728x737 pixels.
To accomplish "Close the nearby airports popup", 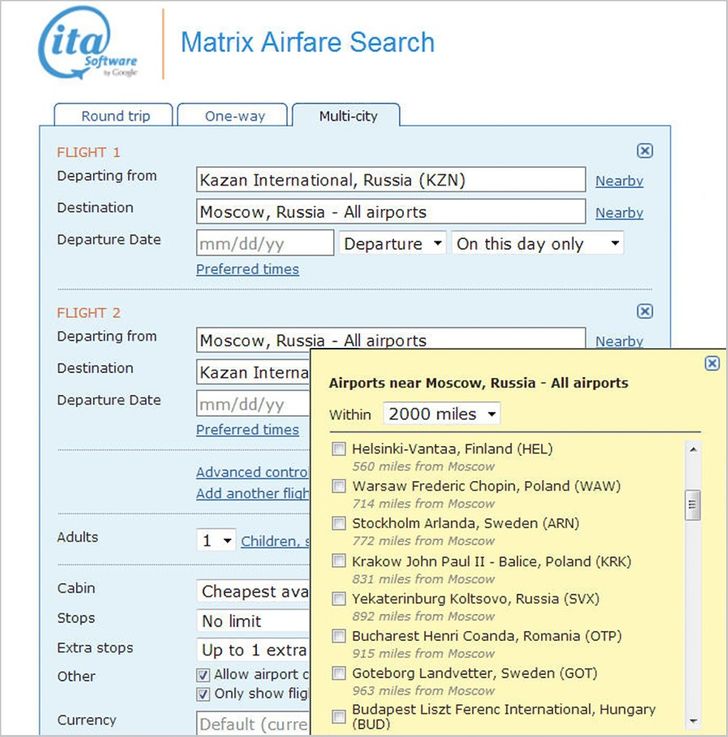I will click(712, 364).
